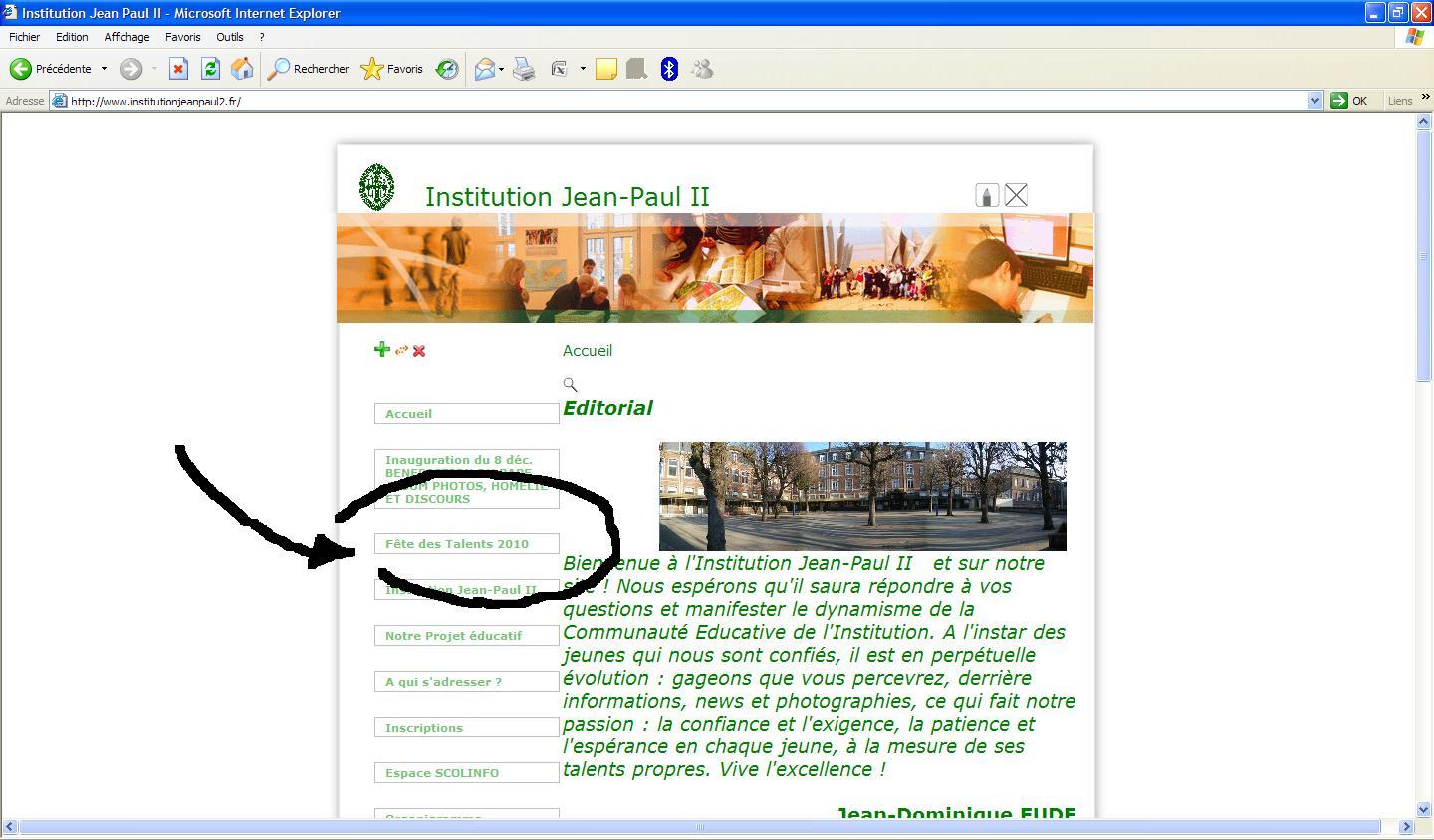Click the page icon in address bar
This screenshot has height=840, width=1434.
(59, 101)
